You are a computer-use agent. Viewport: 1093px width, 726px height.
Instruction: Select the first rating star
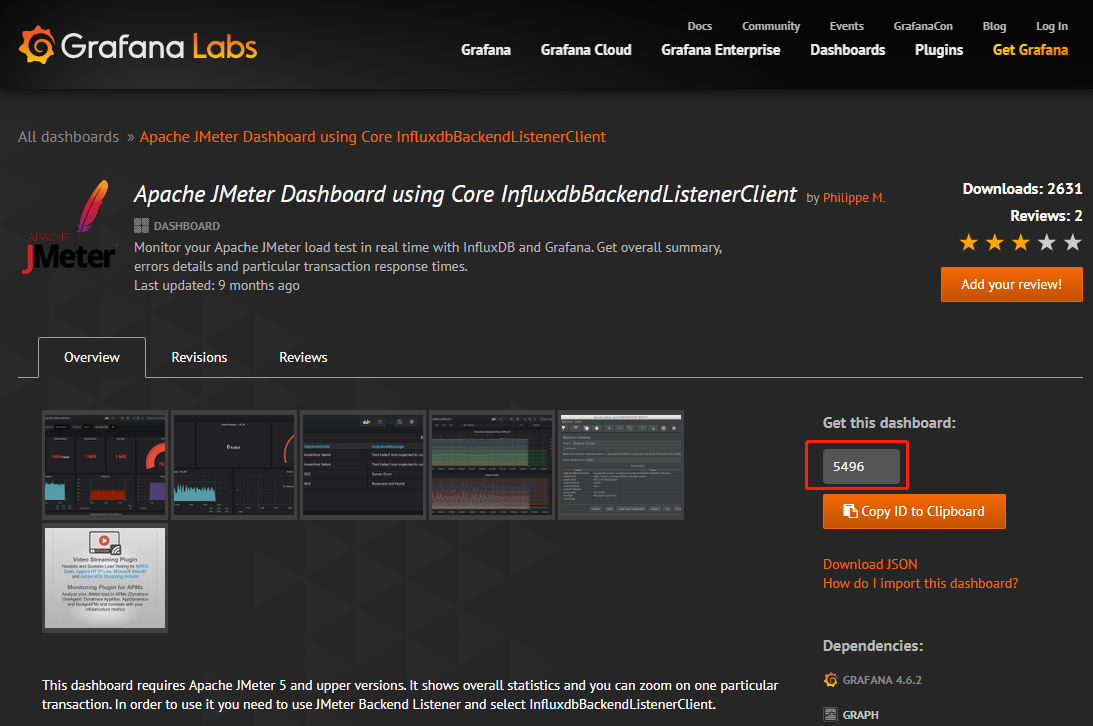click(968, 242)
